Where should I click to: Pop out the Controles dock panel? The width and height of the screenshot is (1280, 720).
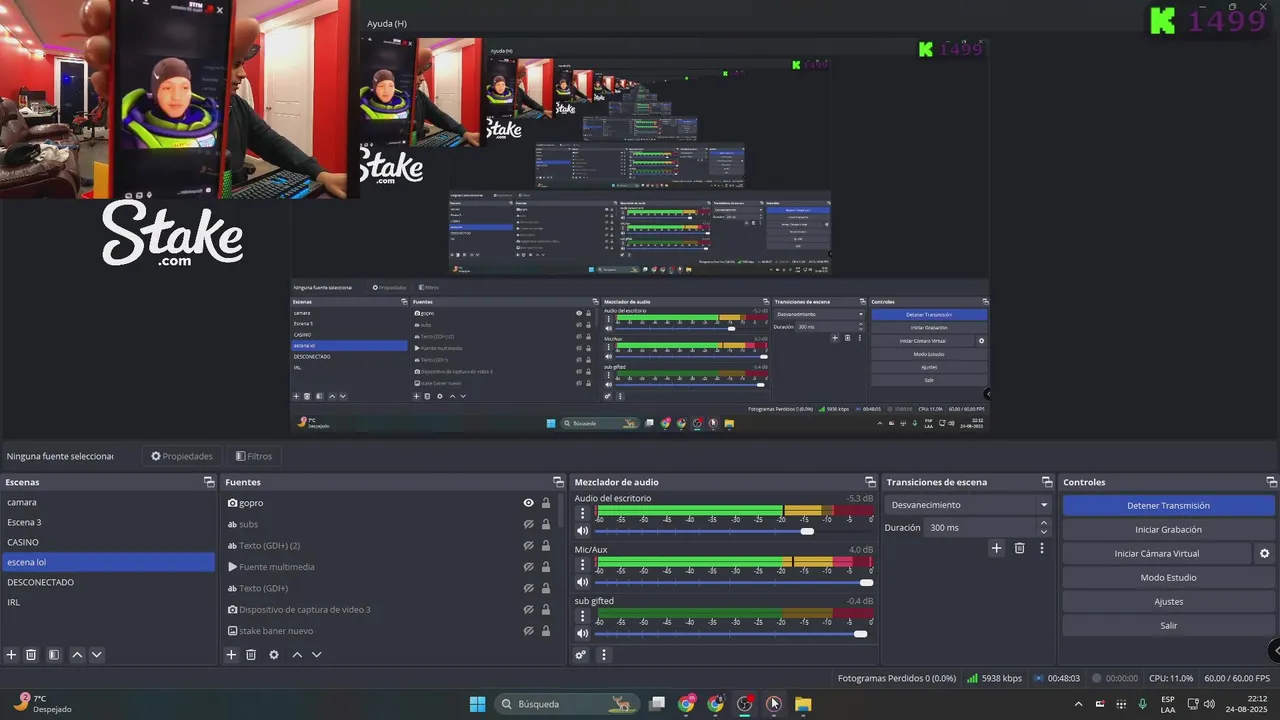coord(1270,482)
